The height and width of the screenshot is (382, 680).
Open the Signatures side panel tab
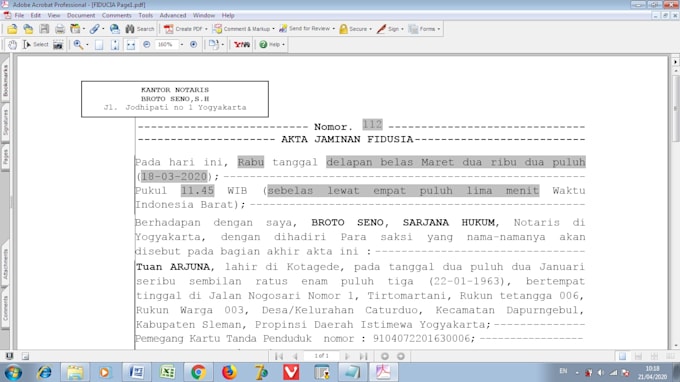pyautogui.click(x=5, y=123)
